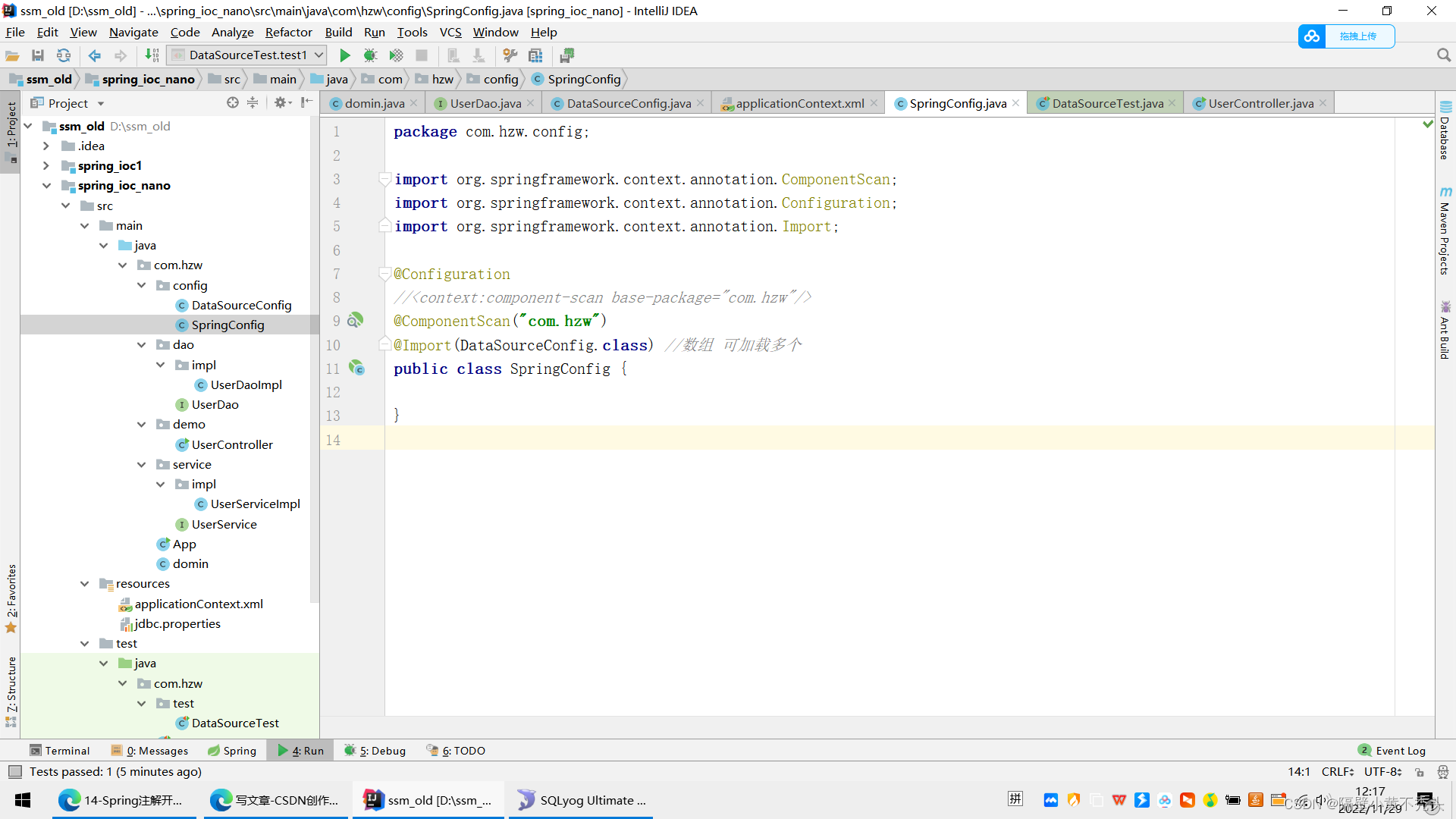Collapse the dao package folder
Screen dimensions: 1456x819
point(142,345)
